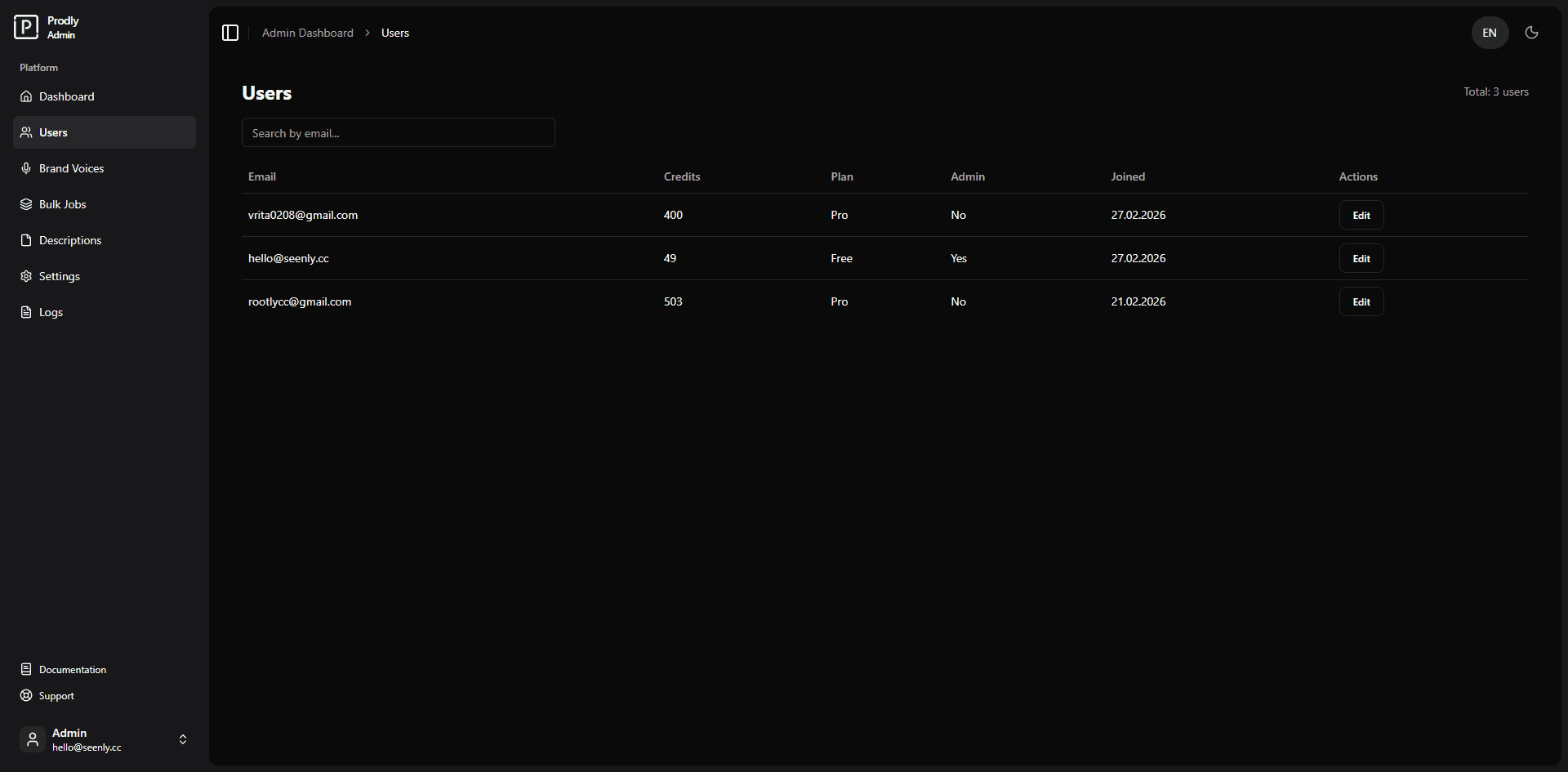This screenshot has width=1568, height=772.
Task: Expand the breadcrumb chevron after Admin Dashboard
Action: [x=367, y=33]
